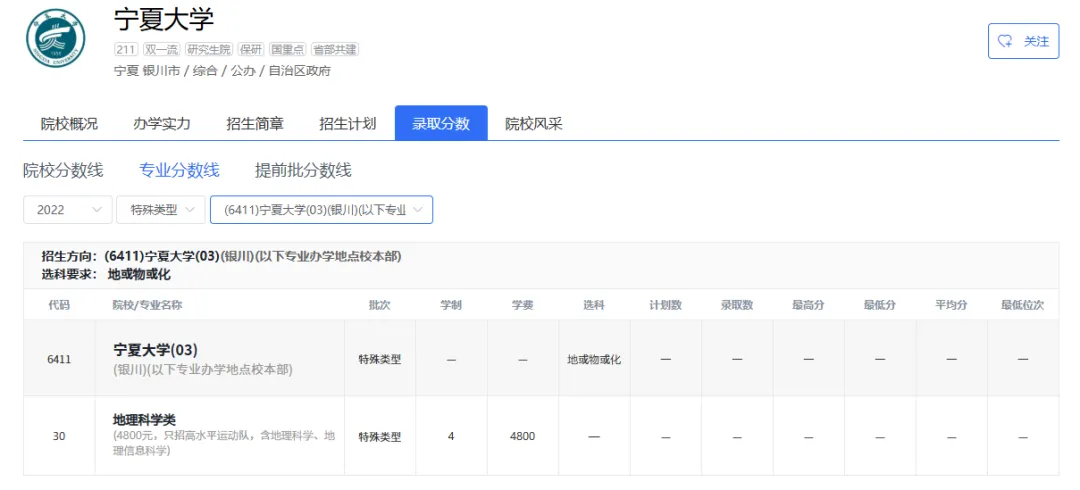Click the 学费 column header
The width and height of the screenshot is (1080, 490).
coord(523,305)
